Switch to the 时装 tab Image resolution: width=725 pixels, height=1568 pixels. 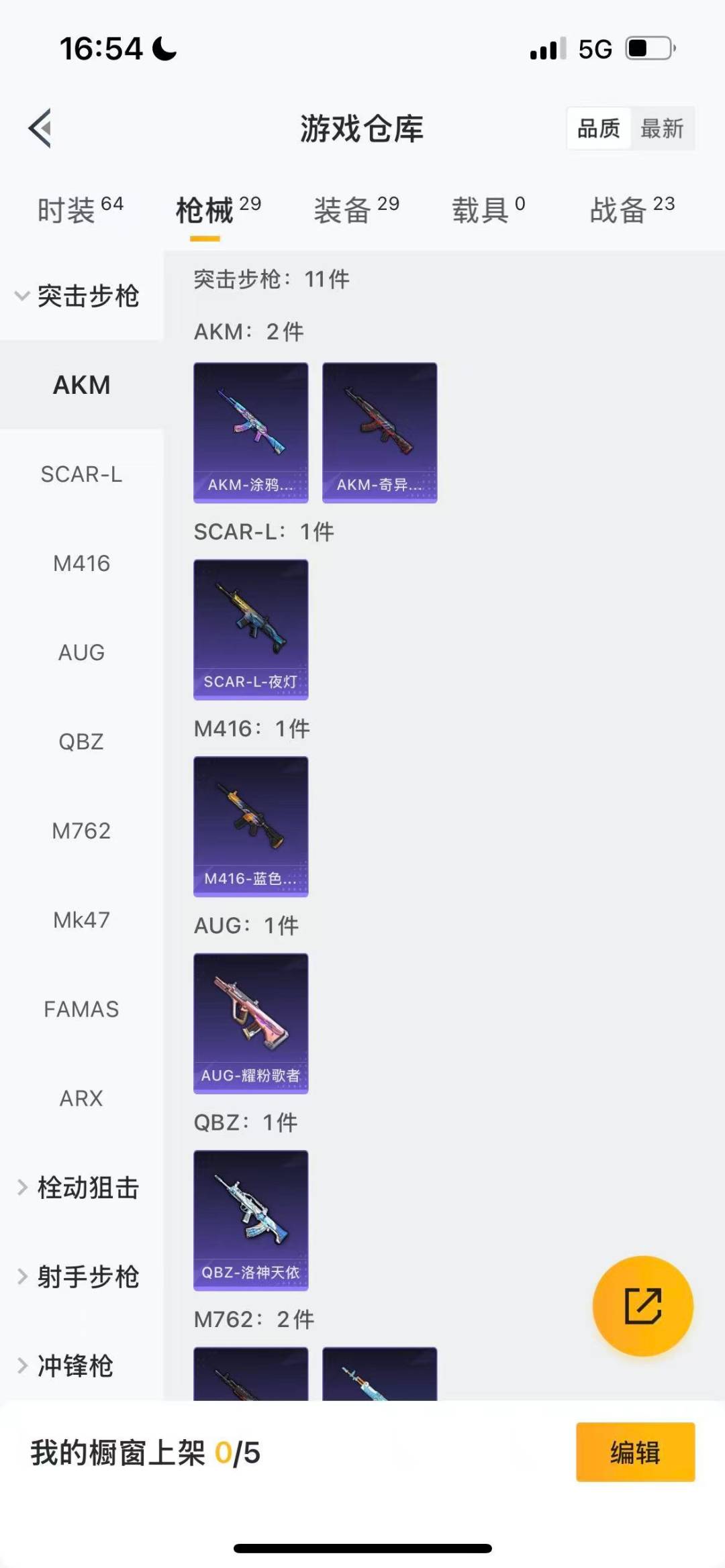[79, 210]
